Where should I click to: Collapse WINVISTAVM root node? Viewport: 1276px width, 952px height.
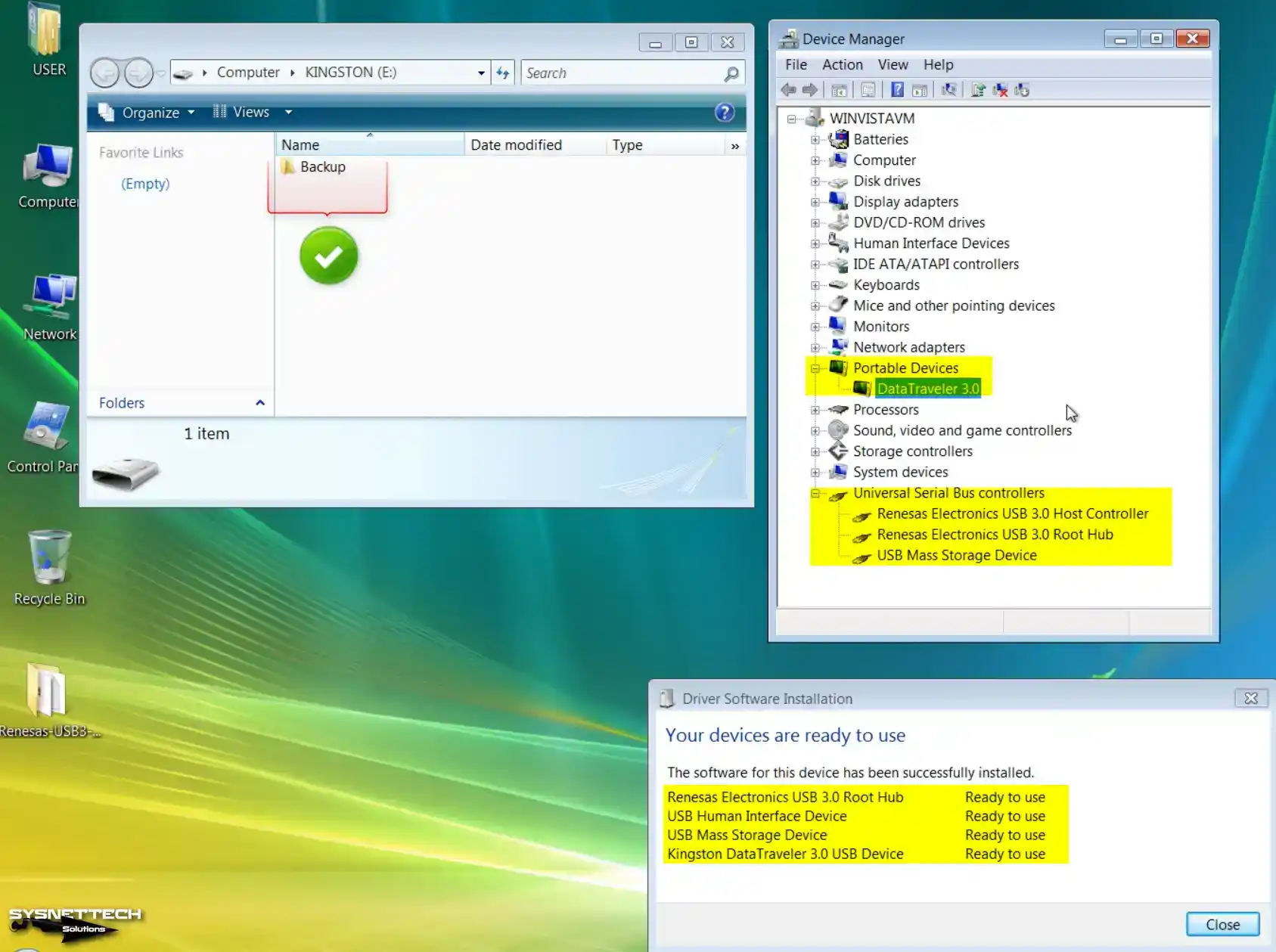(791, 119)
